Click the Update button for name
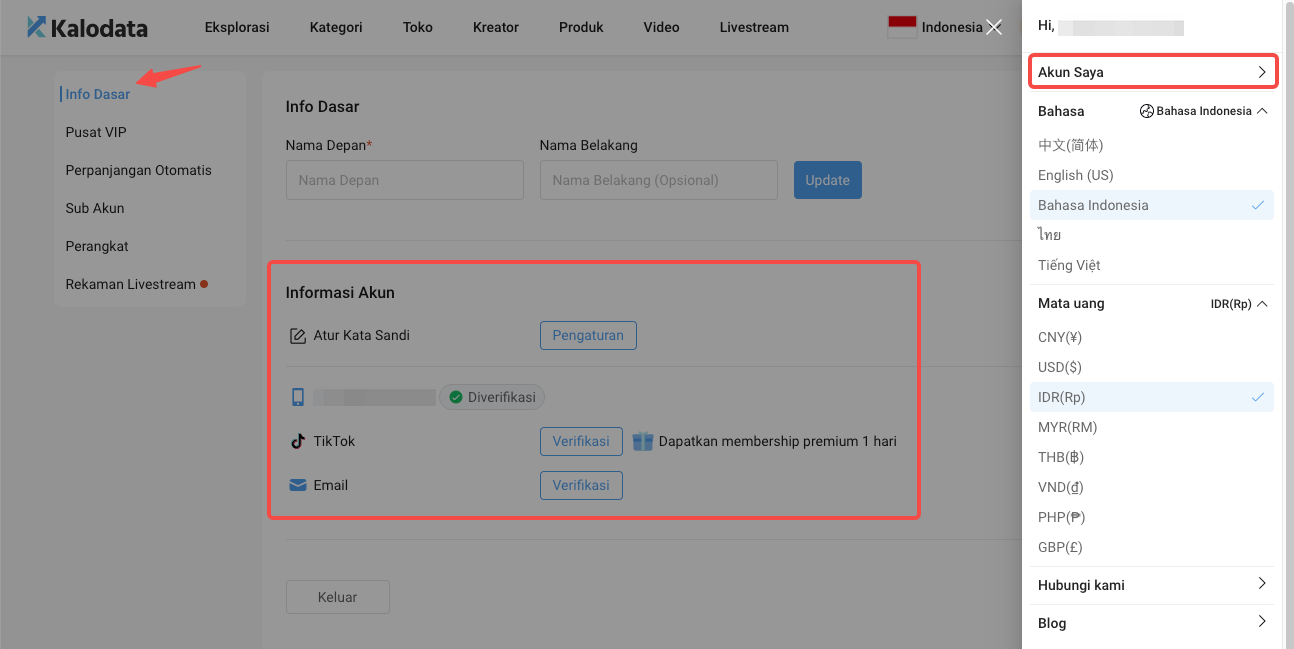This screenshot has width=1294, height=649. [827, 179]
